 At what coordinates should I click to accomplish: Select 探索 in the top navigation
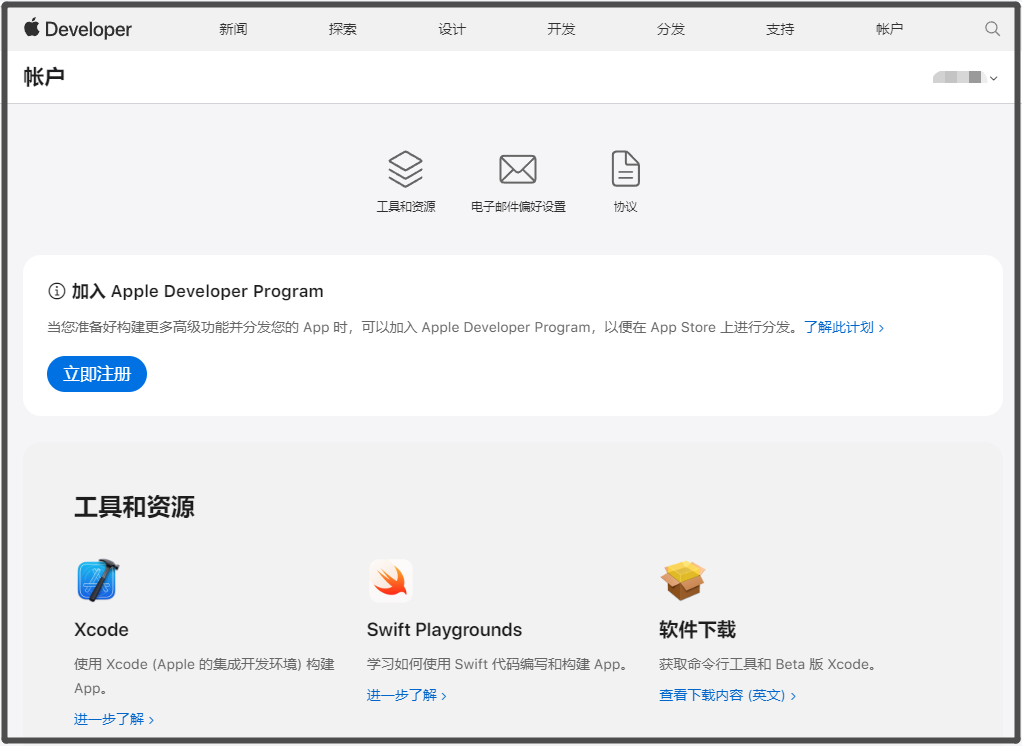pyautogui.click(x=343, y=29)
